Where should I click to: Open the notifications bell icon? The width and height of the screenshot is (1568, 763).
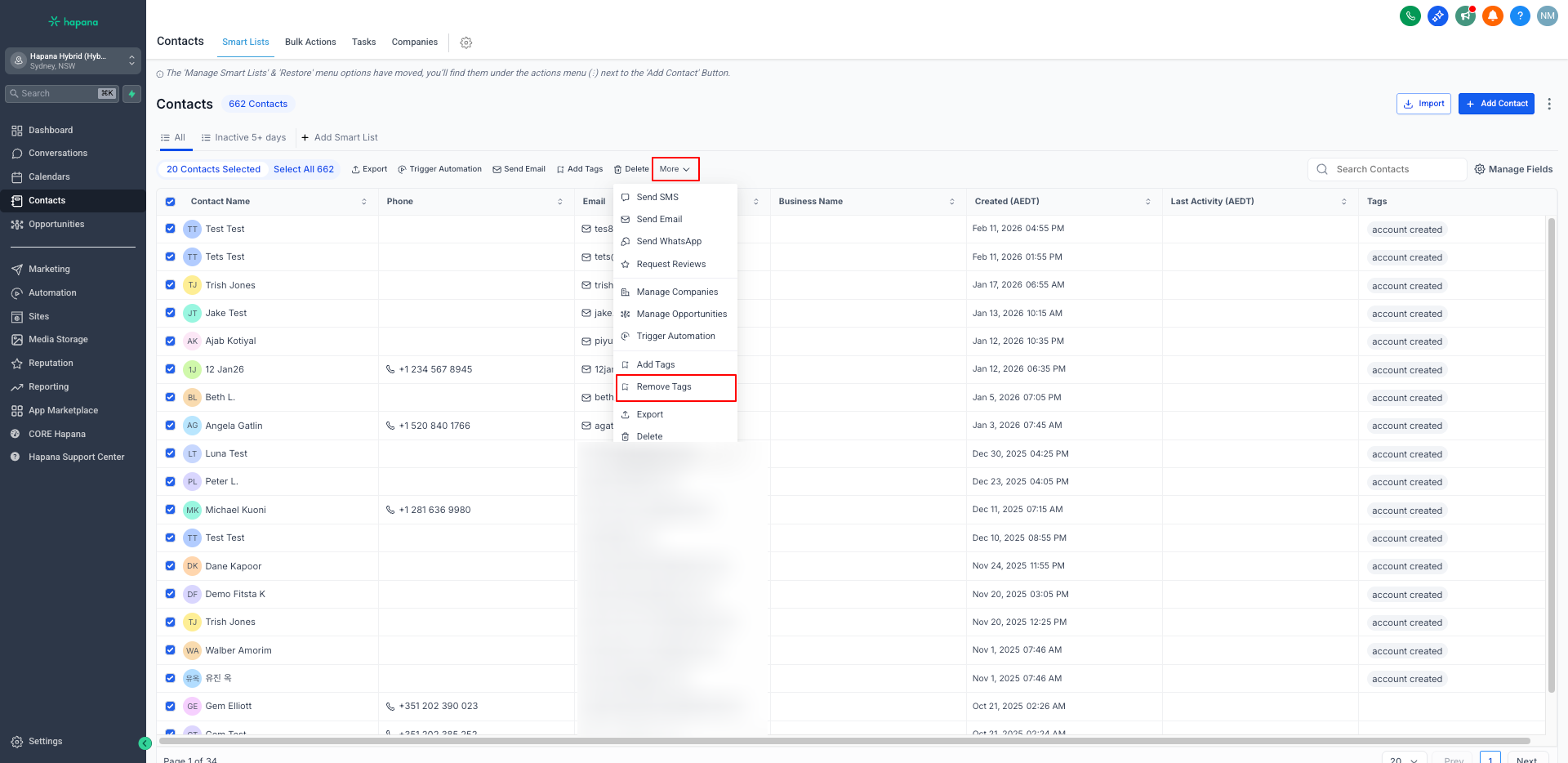tap(1492, 16)
